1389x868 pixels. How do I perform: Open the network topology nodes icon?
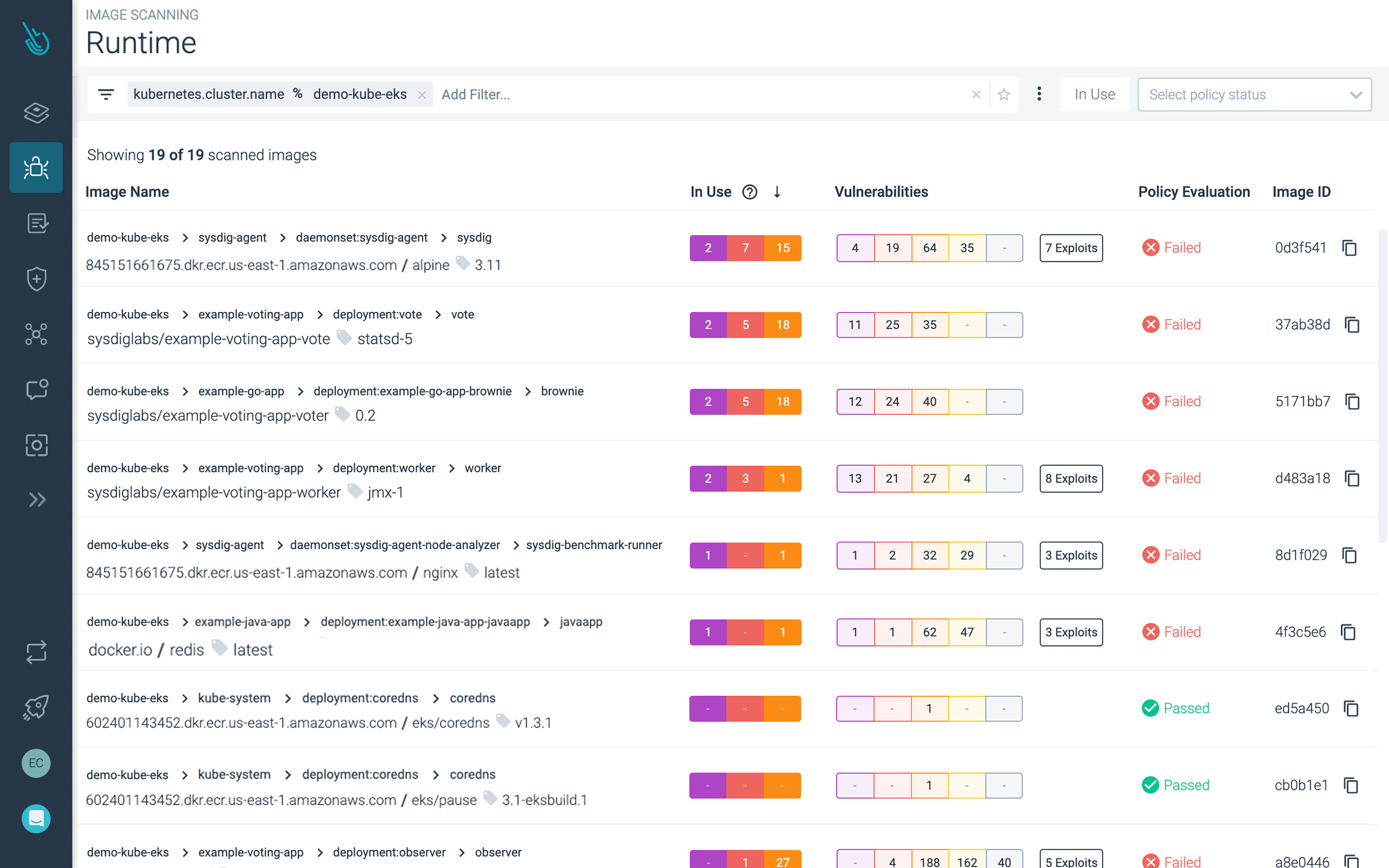[x=36, y=334]
